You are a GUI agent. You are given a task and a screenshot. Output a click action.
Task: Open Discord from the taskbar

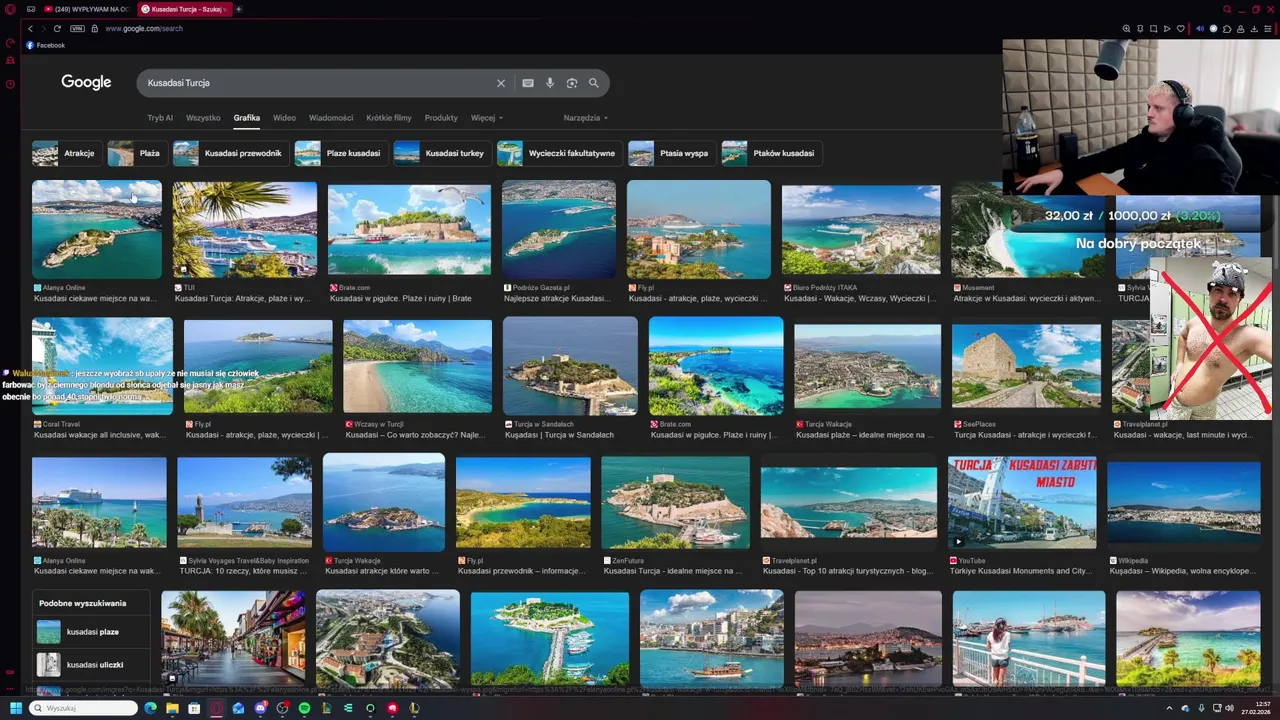coord(260,708)
